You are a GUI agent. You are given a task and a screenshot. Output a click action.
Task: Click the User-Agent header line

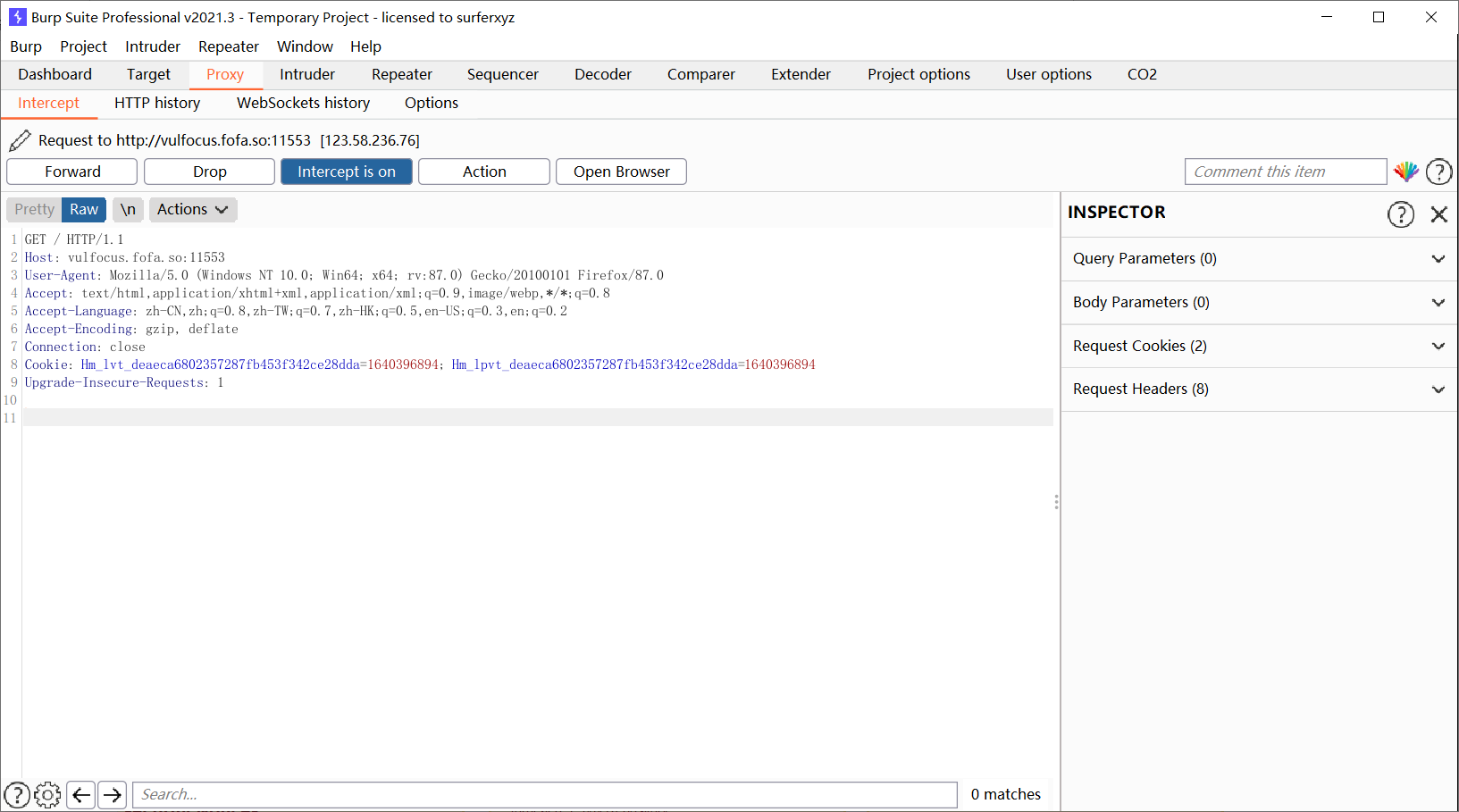[344, 275]
